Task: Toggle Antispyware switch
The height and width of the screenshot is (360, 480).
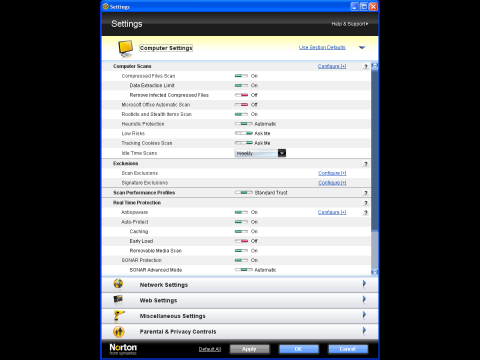Action: point(241,212)
